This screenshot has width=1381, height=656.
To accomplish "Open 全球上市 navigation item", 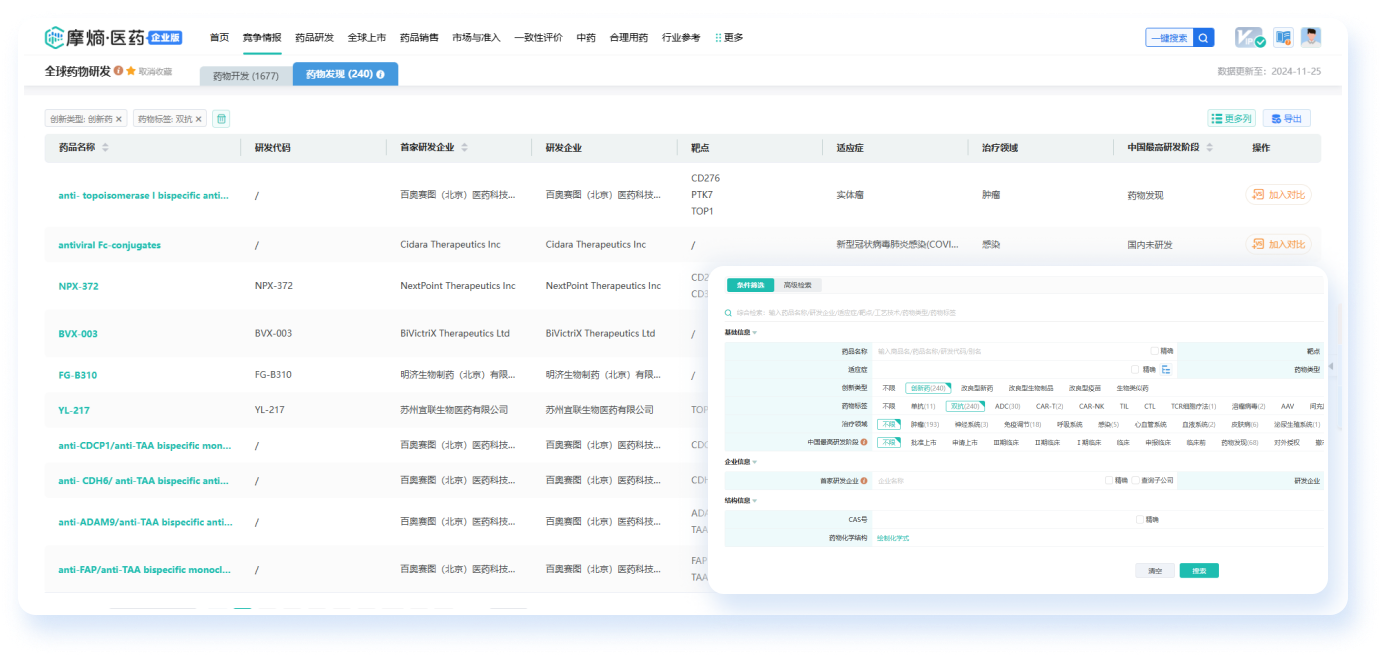I will pyautogui.click(x=367, y=38).
